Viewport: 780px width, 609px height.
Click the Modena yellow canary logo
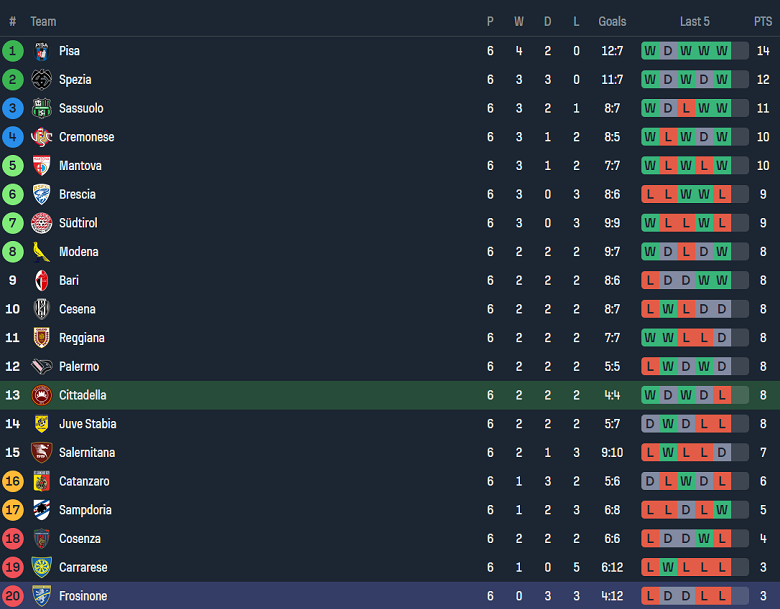[x=42, y=252]
